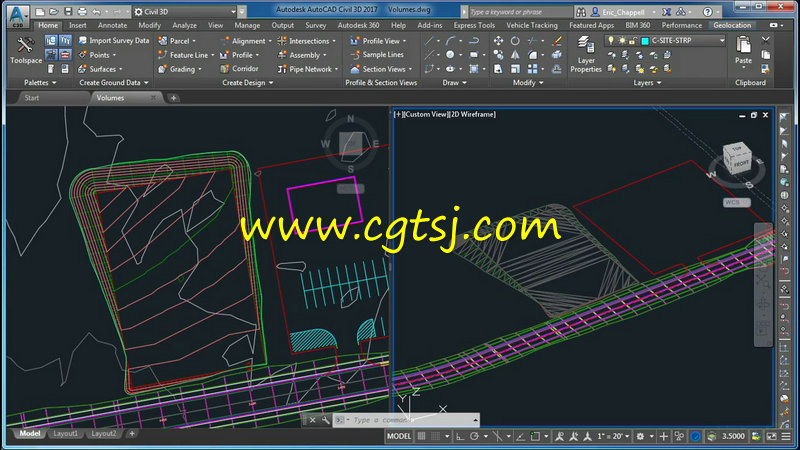This screenshot has height=450, width=800.
Task: Toggle snap mode in status bar
Action: [x=435, y=436]
